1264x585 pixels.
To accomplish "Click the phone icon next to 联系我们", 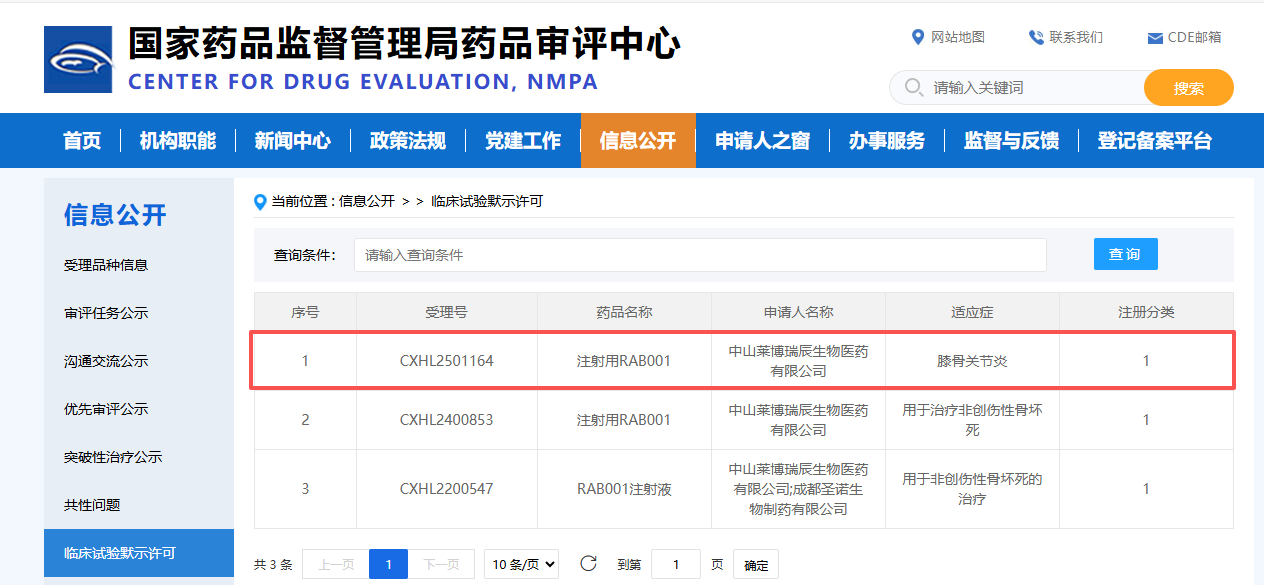I will click(1033, 37).
